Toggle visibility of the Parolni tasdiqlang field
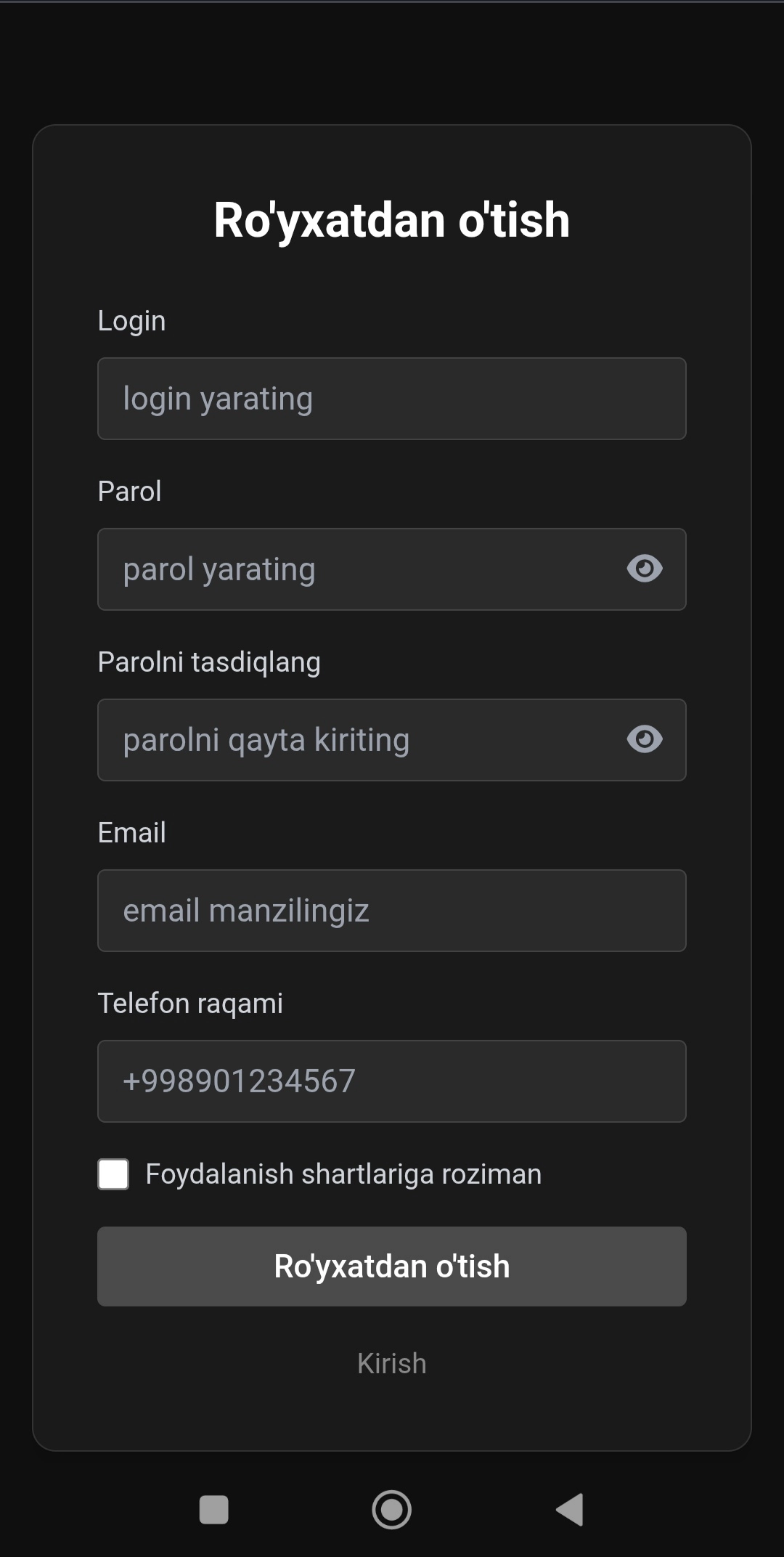Screen dimensions: 784x1557 (645, 739)
